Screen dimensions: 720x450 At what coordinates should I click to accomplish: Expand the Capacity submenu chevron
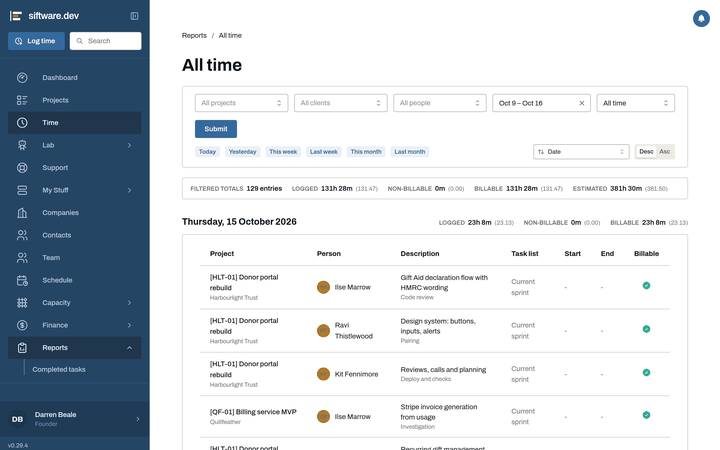[129, 303]
